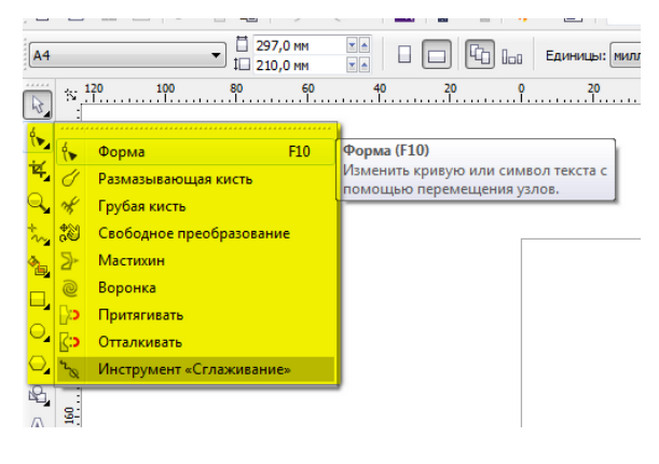
Task: Click the ruler origin corner icon
Action: tap(71, 95)
